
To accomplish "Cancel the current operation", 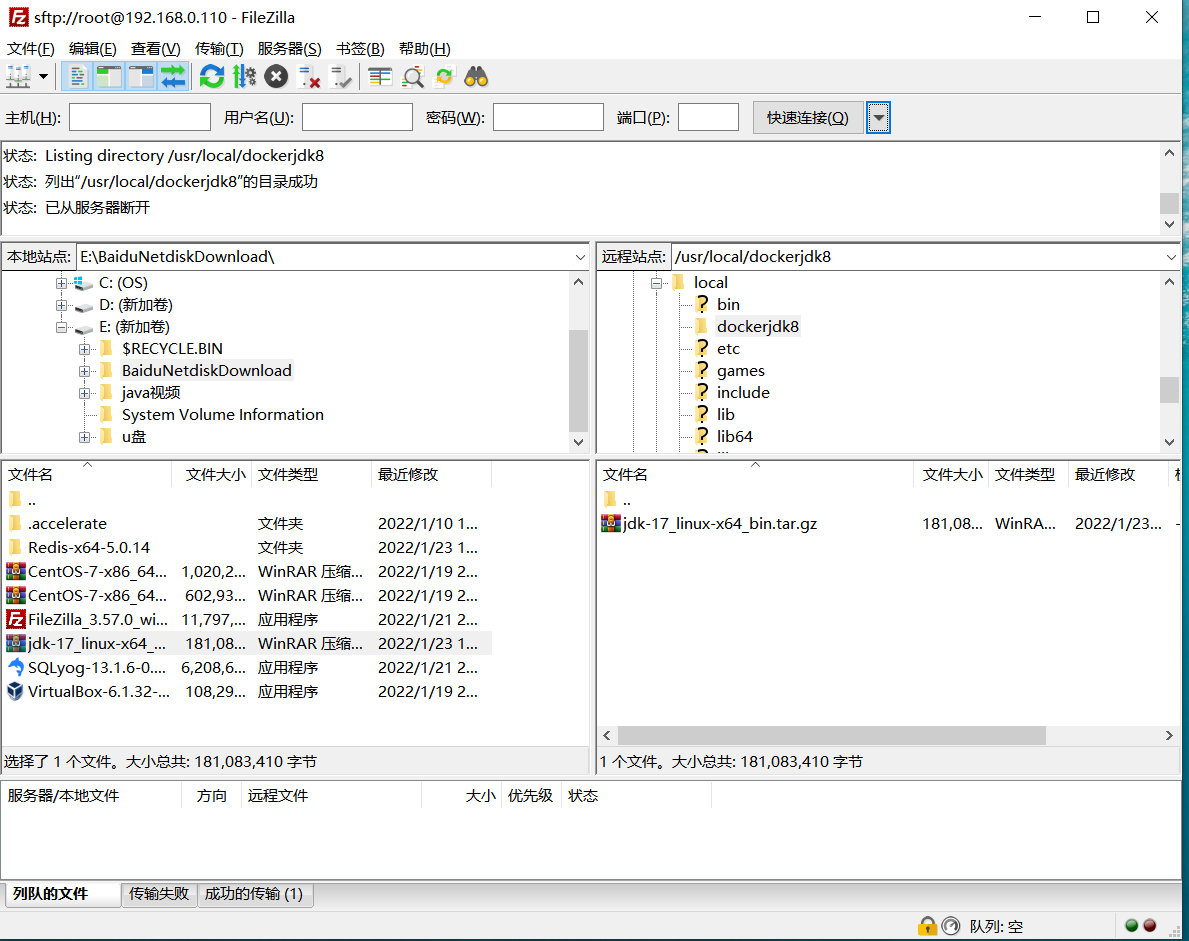I will [x=276, y=77].
